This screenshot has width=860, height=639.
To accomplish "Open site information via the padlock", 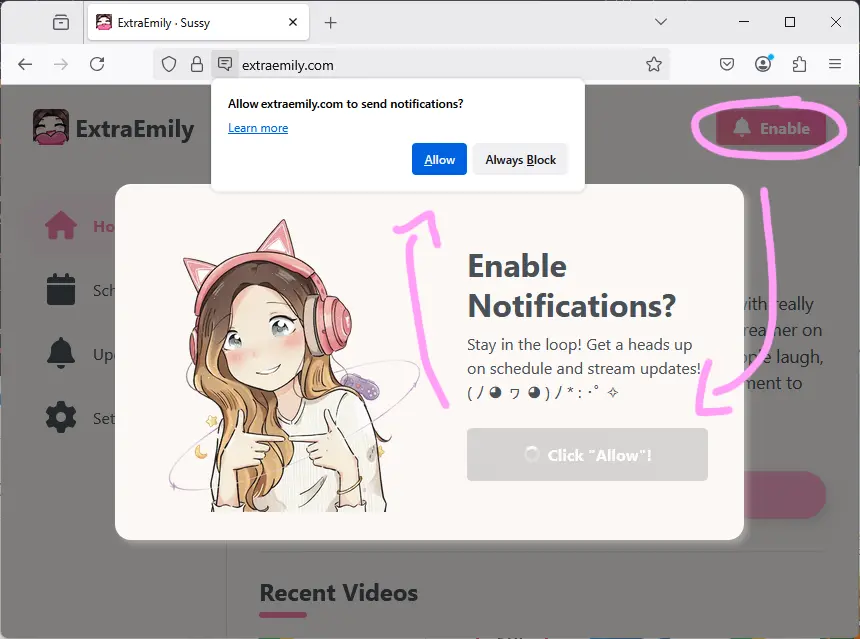I will click(x=196, y=62).
